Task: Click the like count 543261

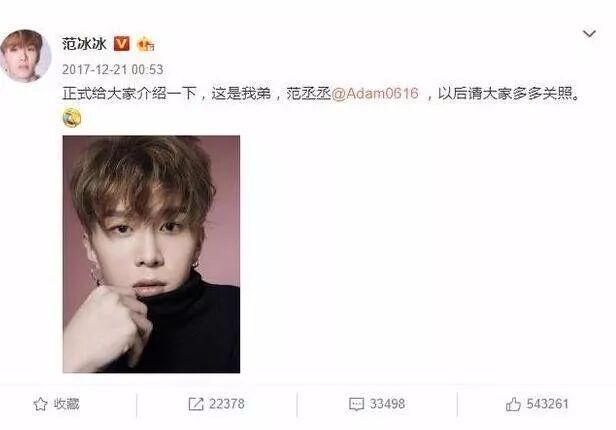Action: tap(547, 404)
